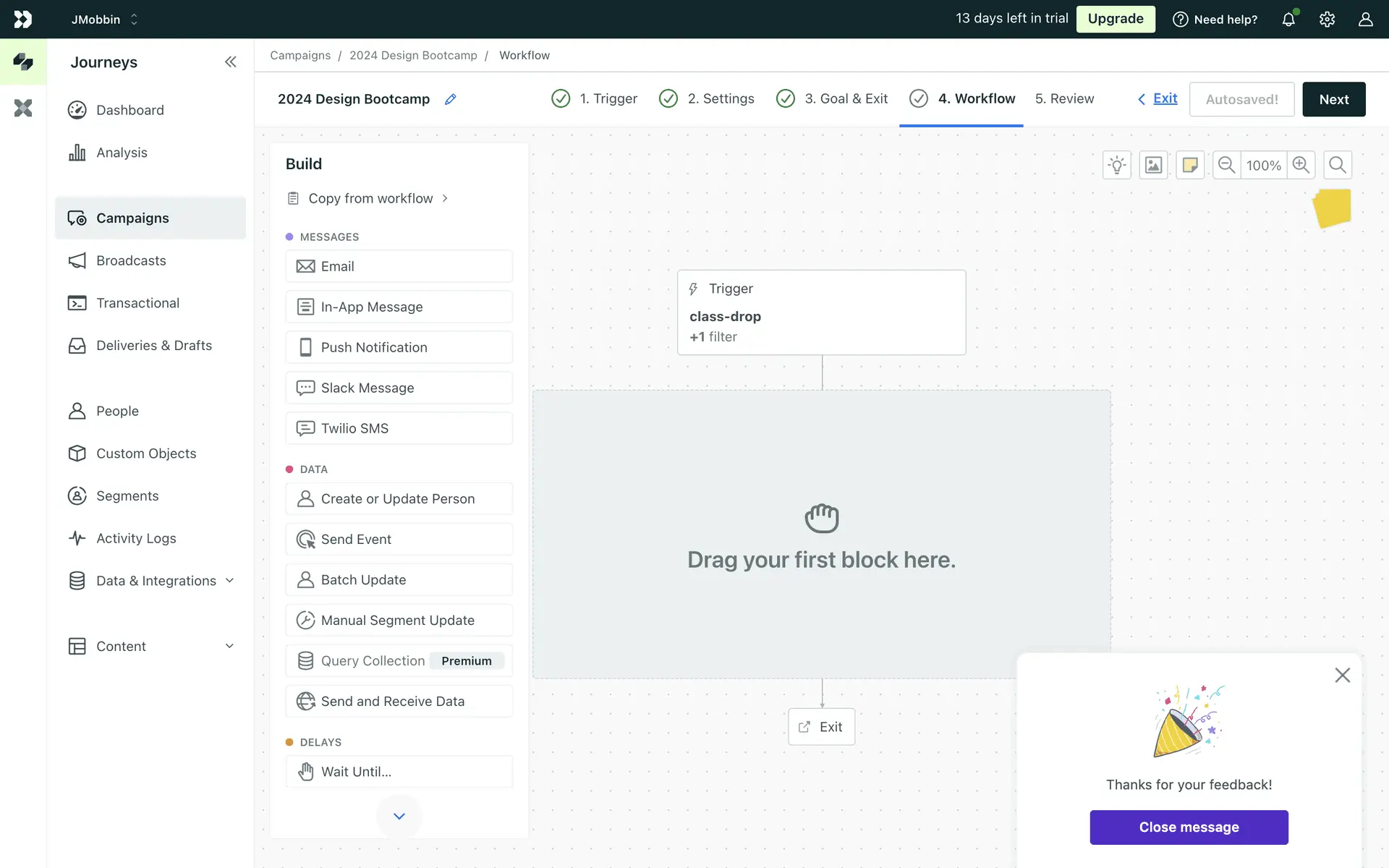Zoom out the workflow canvas
This screenshot has width=1389, height=868.
tap(1226, 165)
